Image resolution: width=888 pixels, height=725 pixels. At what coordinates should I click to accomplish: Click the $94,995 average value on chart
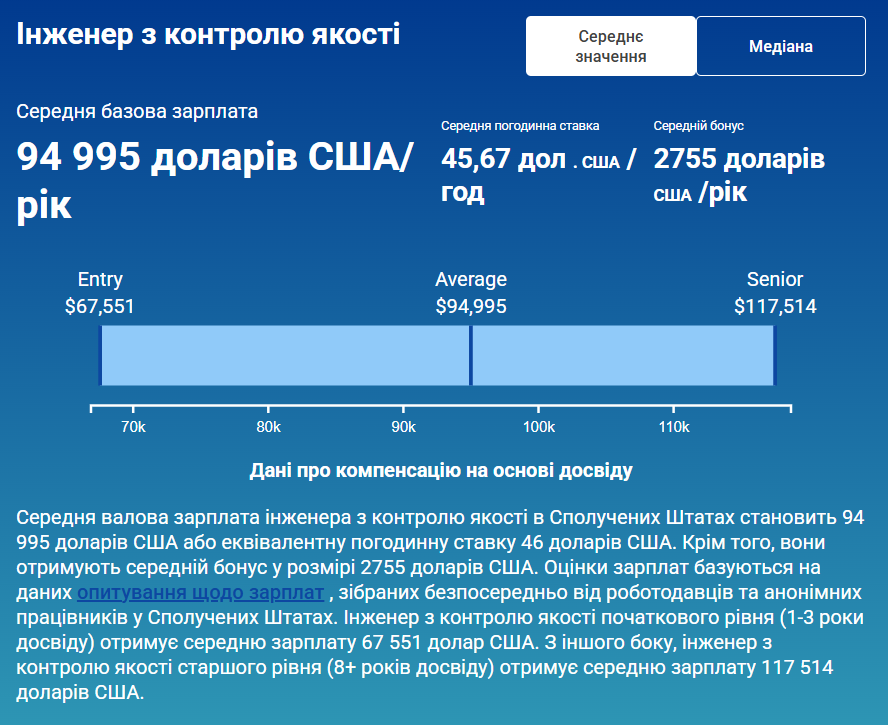point(471,306)
